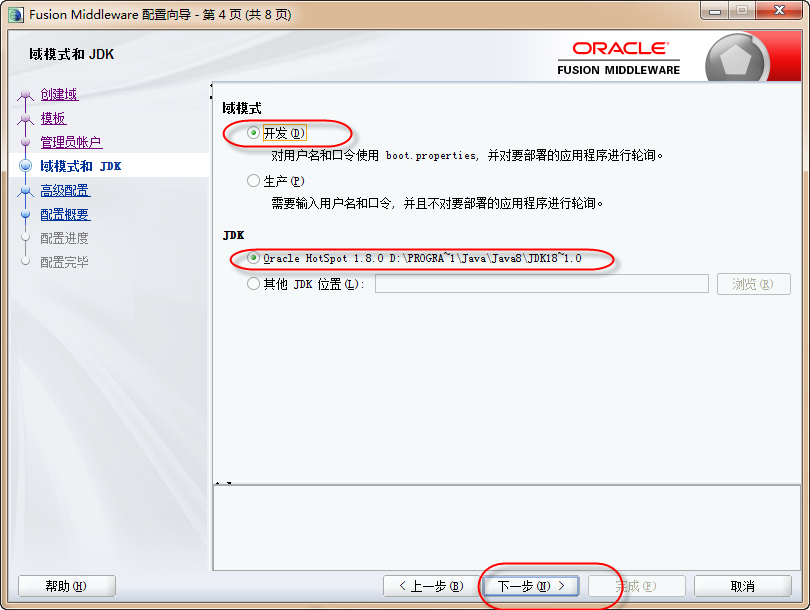Click the other JDK location input field
Screen dimensions: 810x610
pyautogui.click(x=541, y=284)
